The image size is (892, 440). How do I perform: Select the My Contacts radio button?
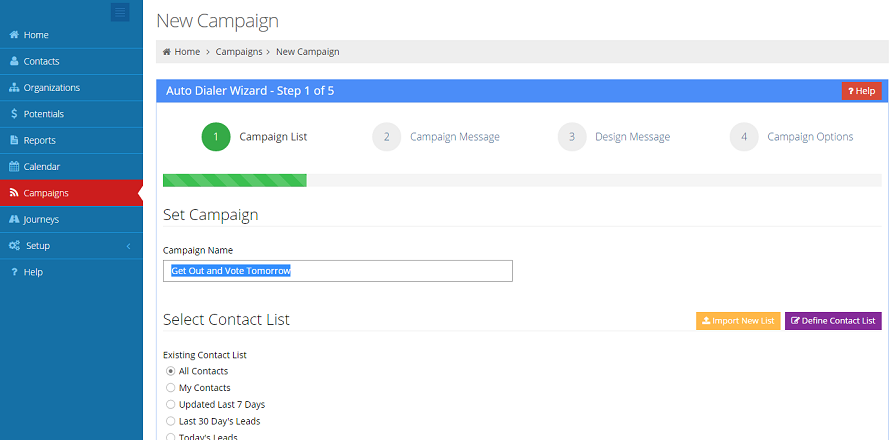(x=170, y=388)
